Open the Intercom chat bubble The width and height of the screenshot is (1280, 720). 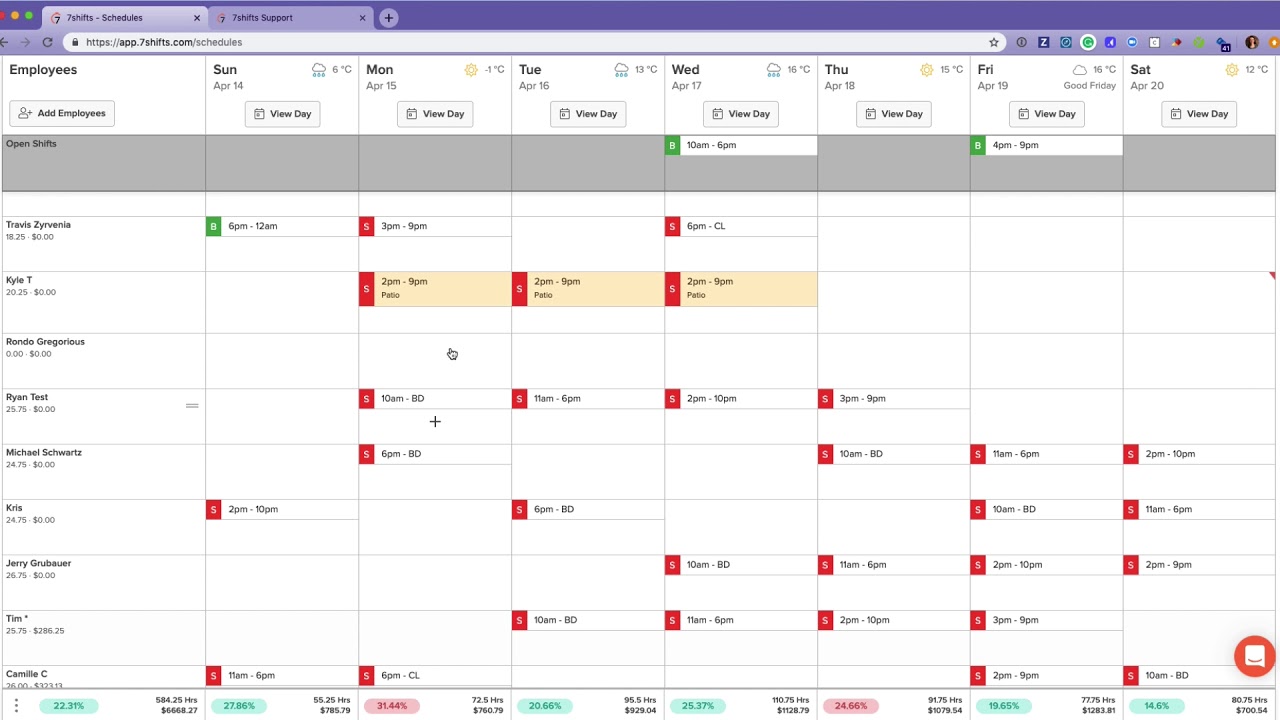coord(1254,656)
